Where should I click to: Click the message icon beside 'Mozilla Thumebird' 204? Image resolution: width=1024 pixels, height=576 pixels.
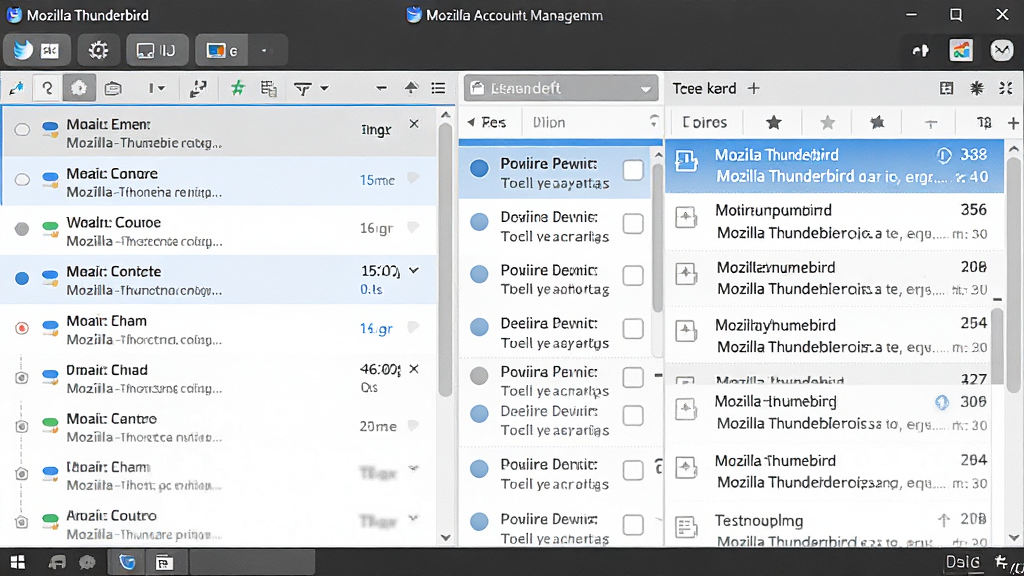click(x=686, y=468)
